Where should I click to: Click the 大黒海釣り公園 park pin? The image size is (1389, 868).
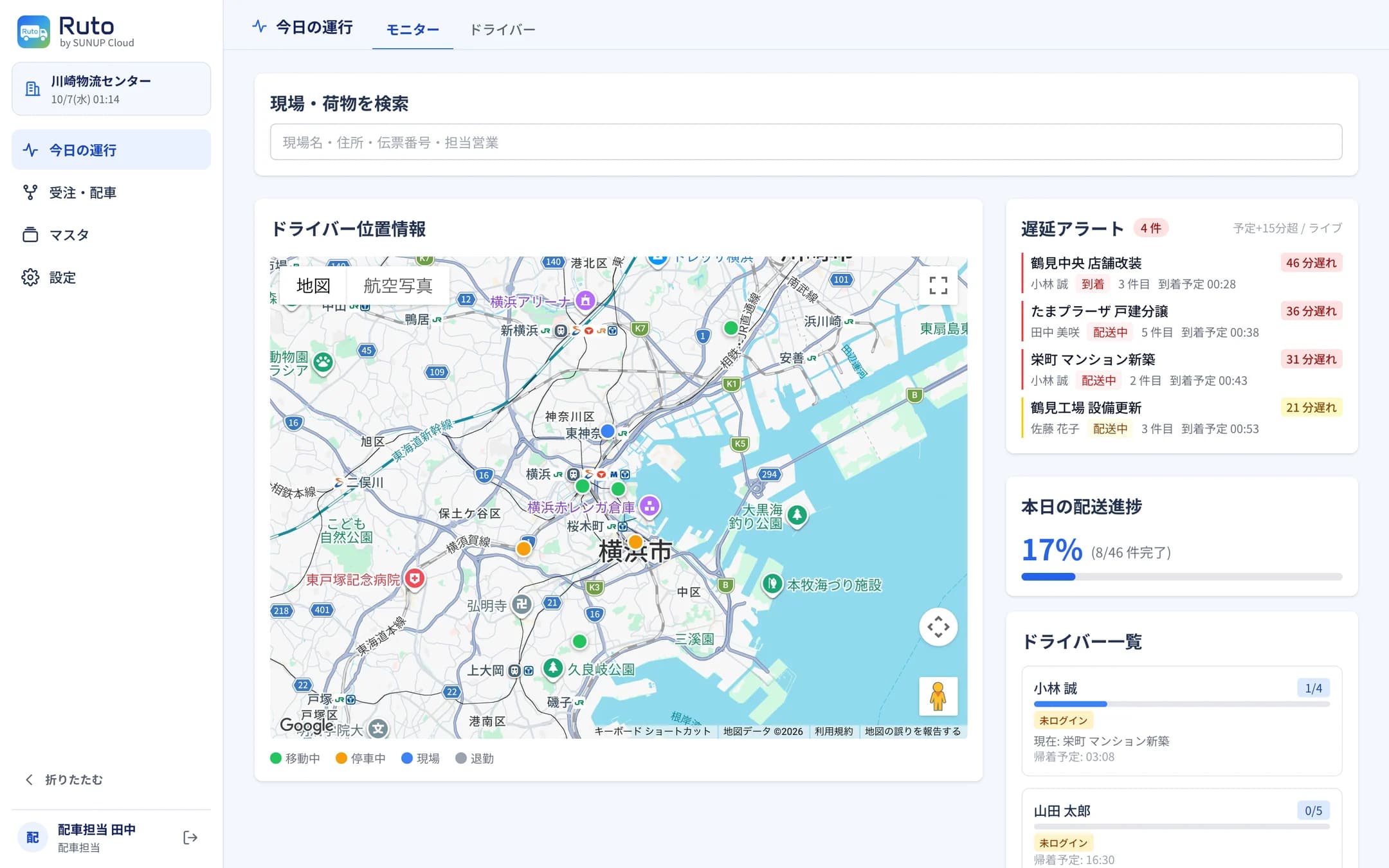click(797, 515)
